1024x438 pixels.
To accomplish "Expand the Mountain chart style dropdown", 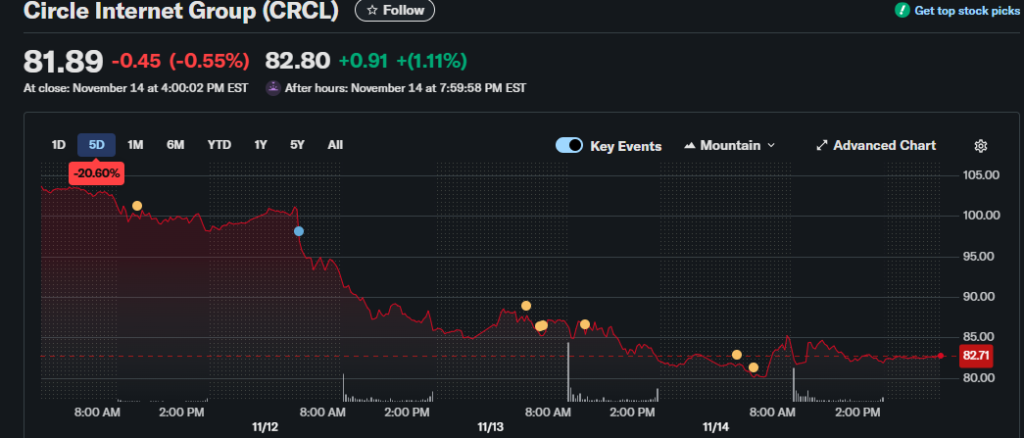I will point(770,146).
